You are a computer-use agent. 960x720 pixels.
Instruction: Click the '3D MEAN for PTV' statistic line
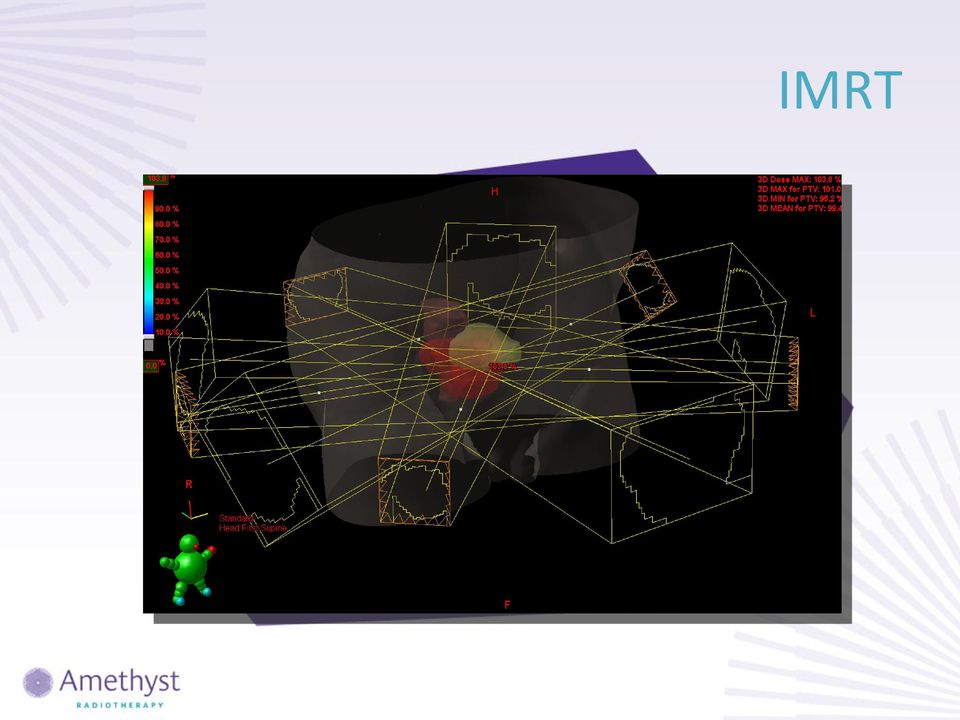800,208
